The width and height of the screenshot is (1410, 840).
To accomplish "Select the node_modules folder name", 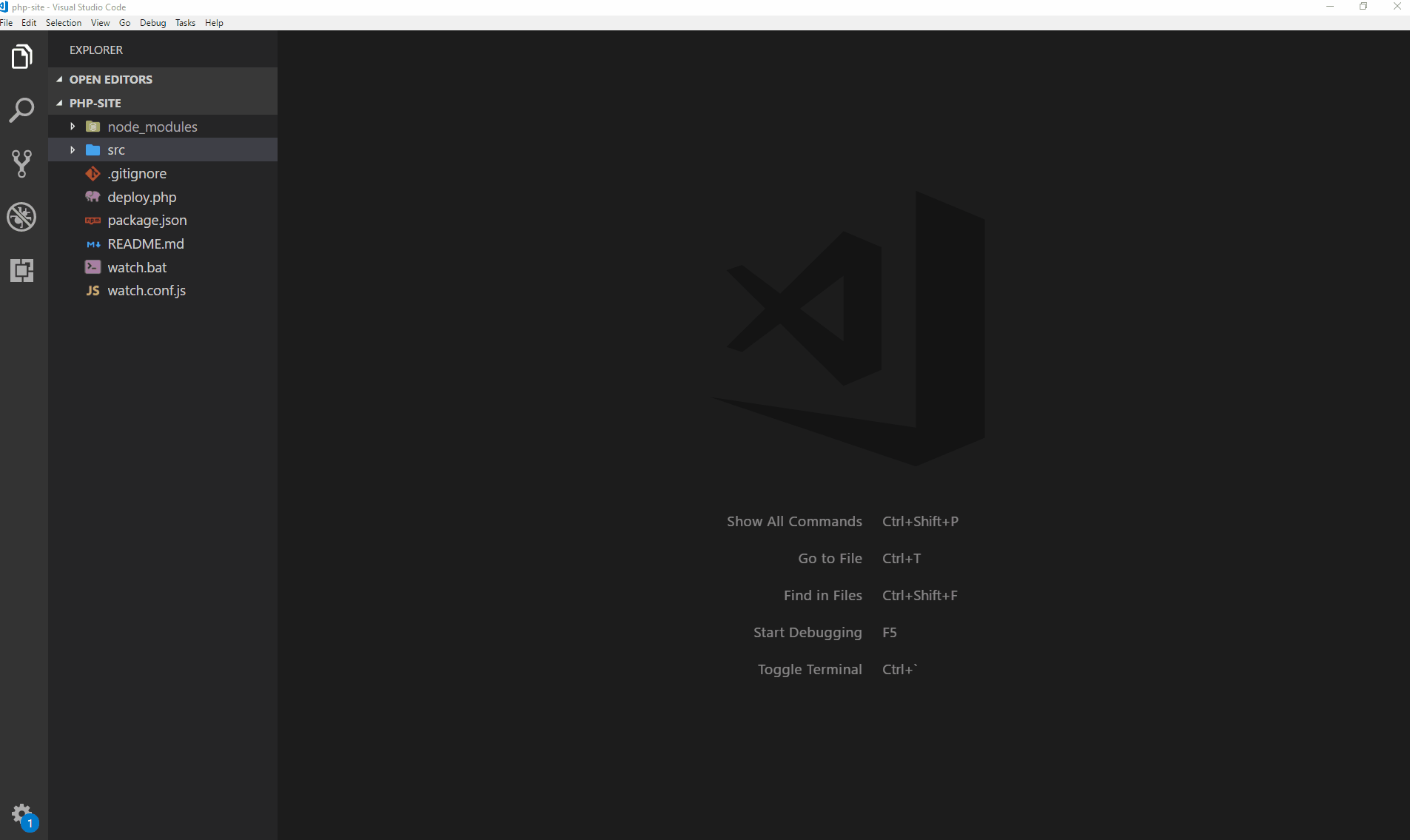I will 152,127.
